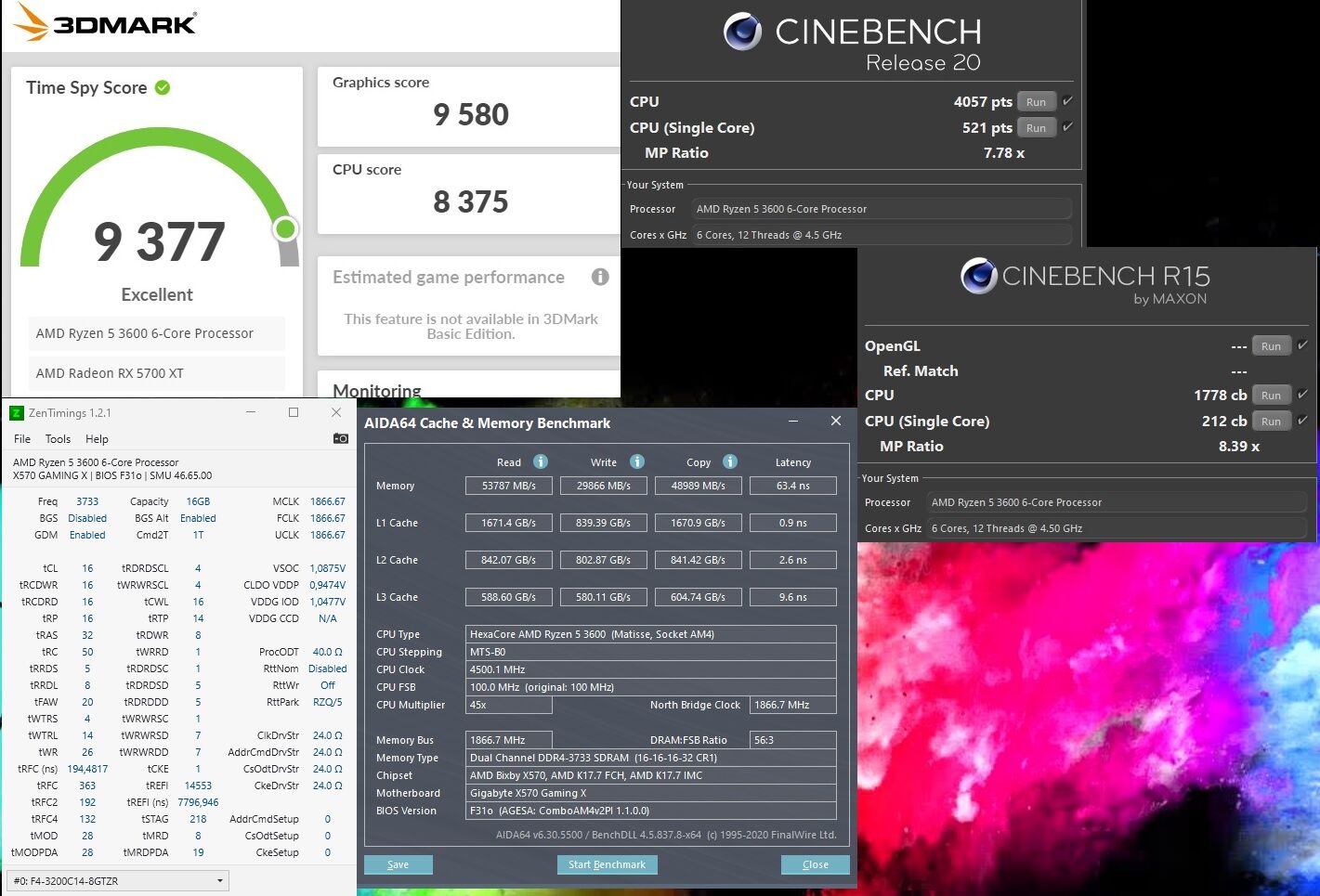Screen dimensions: 1320x896
Task: Open the Estimated game performance info icon
Action: [600, 277]
